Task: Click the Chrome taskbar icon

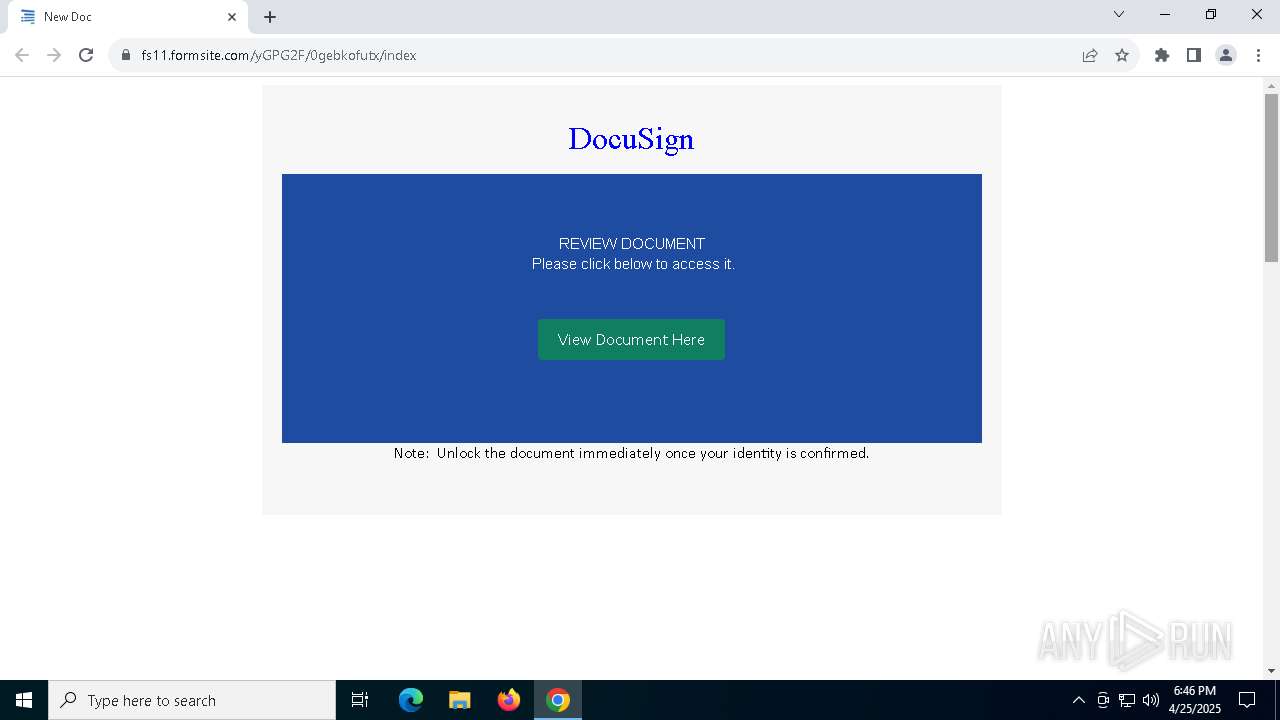Action: pos(558,700)
